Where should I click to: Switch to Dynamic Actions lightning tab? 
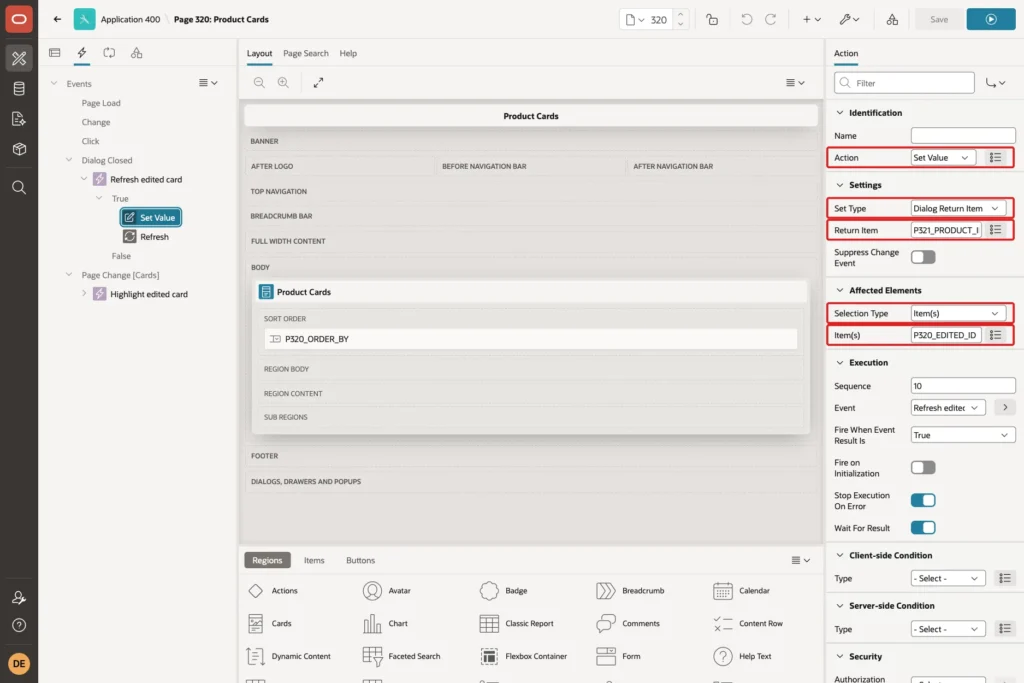pyautogui.click(x=82, y=53)
